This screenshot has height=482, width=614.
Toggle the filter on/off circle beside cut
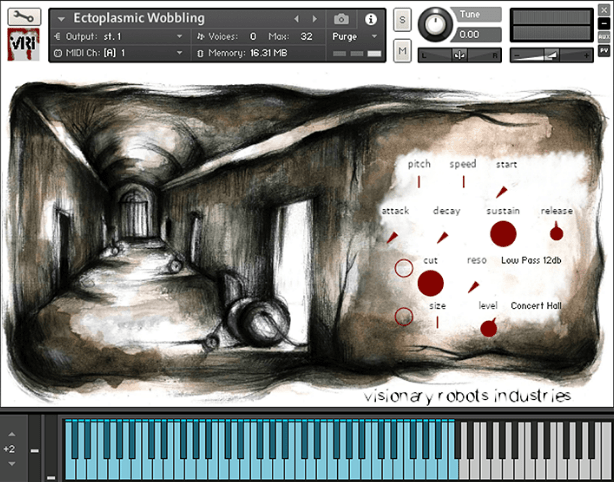click(x=403, y=268)
